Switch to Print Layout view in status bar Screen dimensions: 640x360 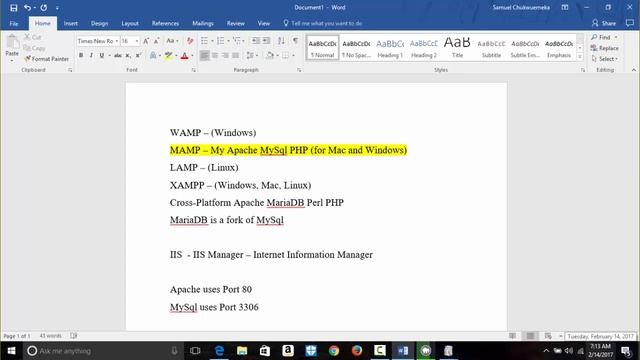(530, 336)
